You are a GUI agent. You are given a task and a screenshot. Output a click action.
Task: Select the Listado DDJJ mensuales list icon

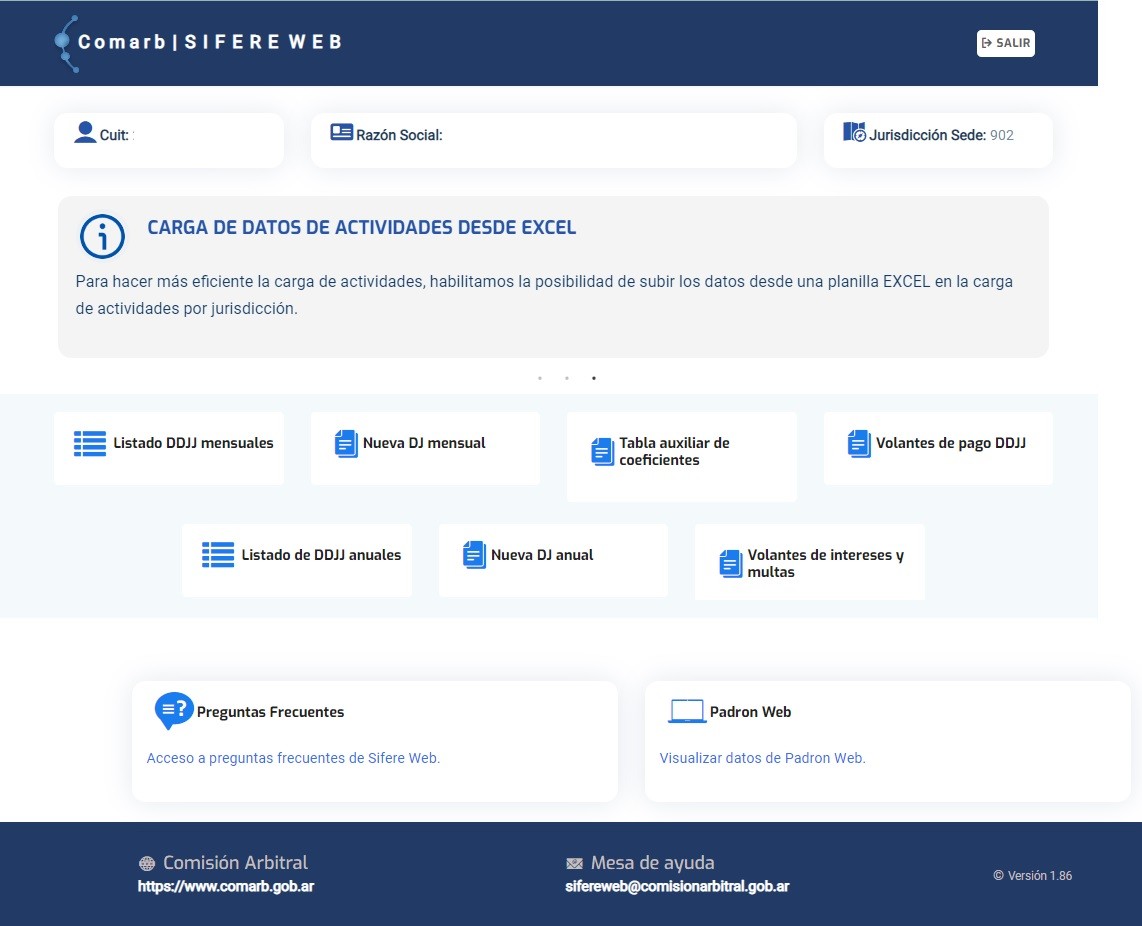coord(89,443)
